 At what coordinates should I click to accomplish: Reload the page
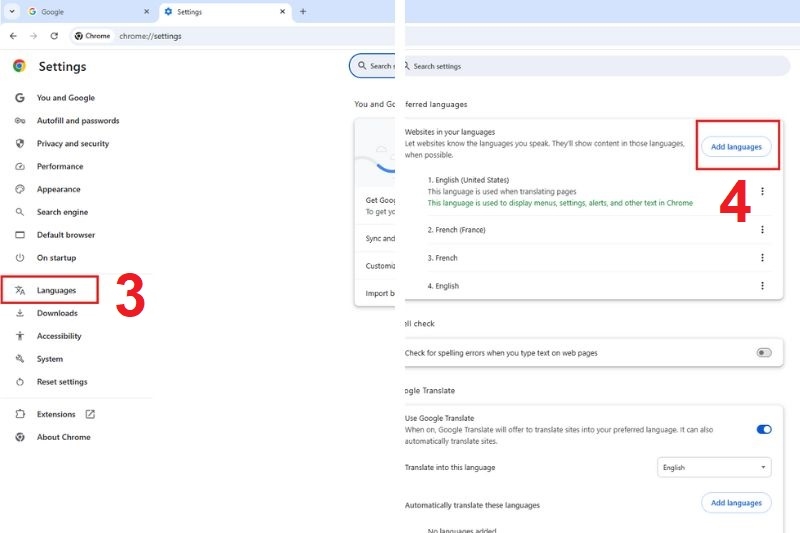click(54, 36)
